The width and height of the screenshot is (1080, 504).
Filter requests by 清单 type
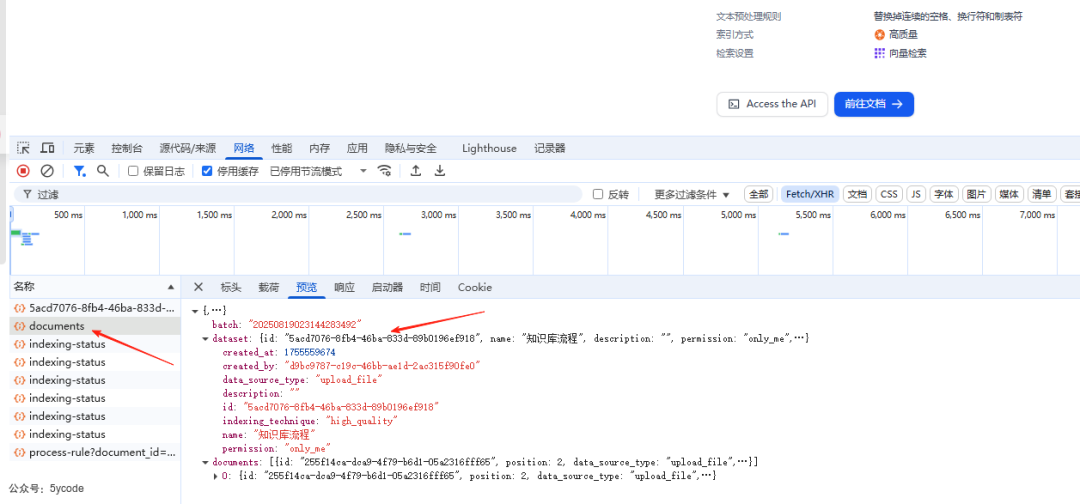click(1041, 194)
